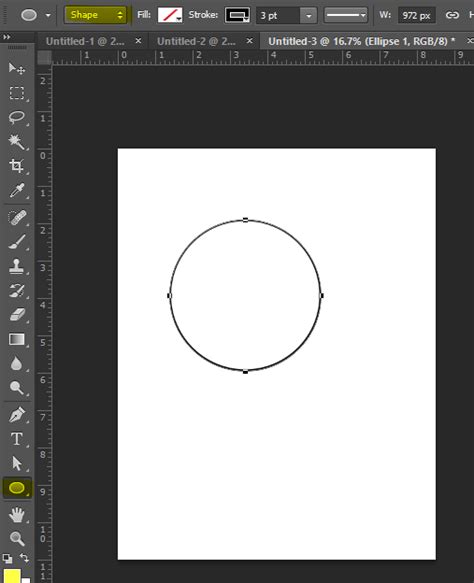
Task: Click the ellipse top anchor point
Action: [x=245, y=220]
